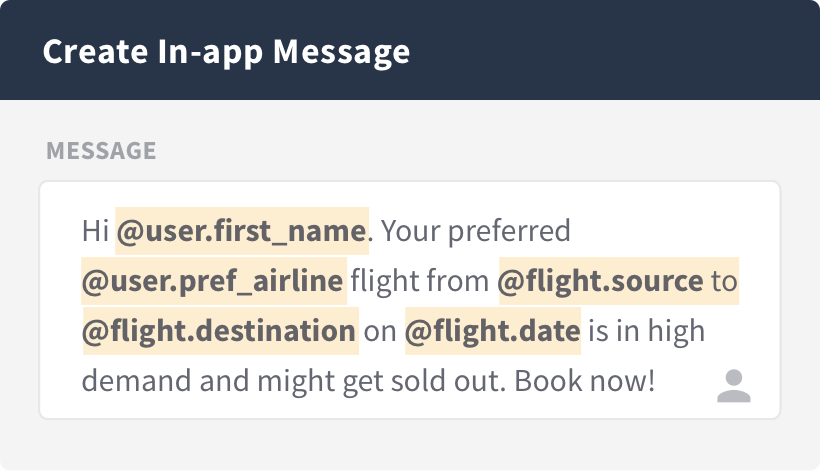Click the words "sold out" in message
Screen dimensions: 820x472
pyautogui.click(x=424, y=381)
